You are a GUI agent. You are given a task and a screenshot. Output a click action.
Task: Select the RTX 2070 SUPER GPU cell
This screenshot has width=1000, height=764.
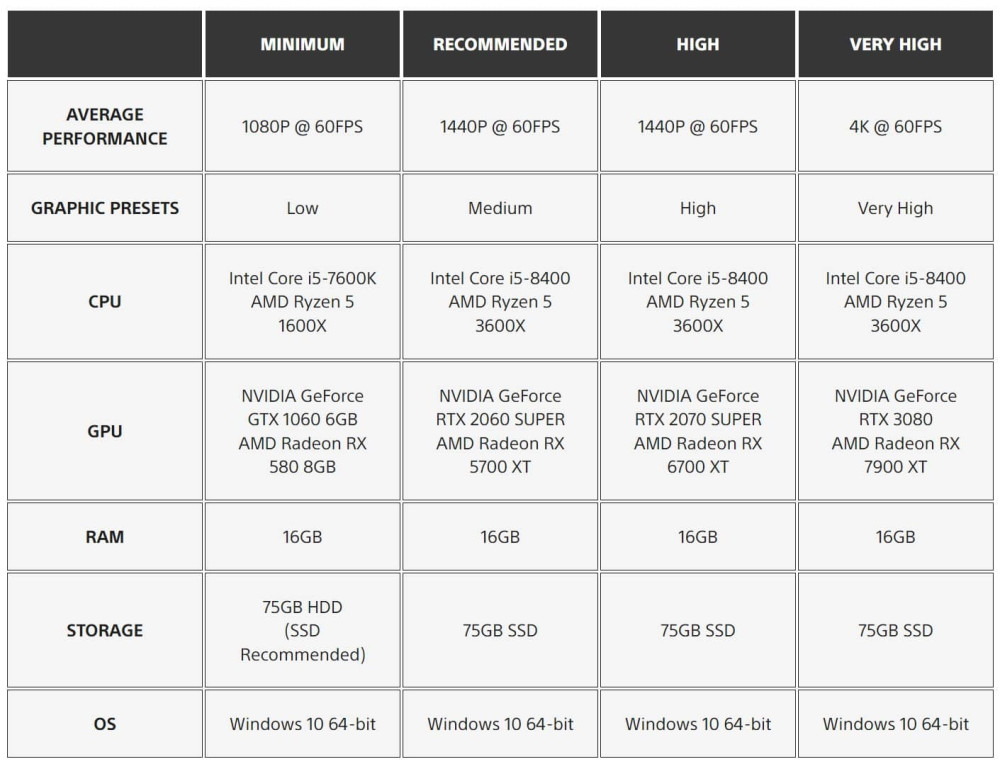698,431
